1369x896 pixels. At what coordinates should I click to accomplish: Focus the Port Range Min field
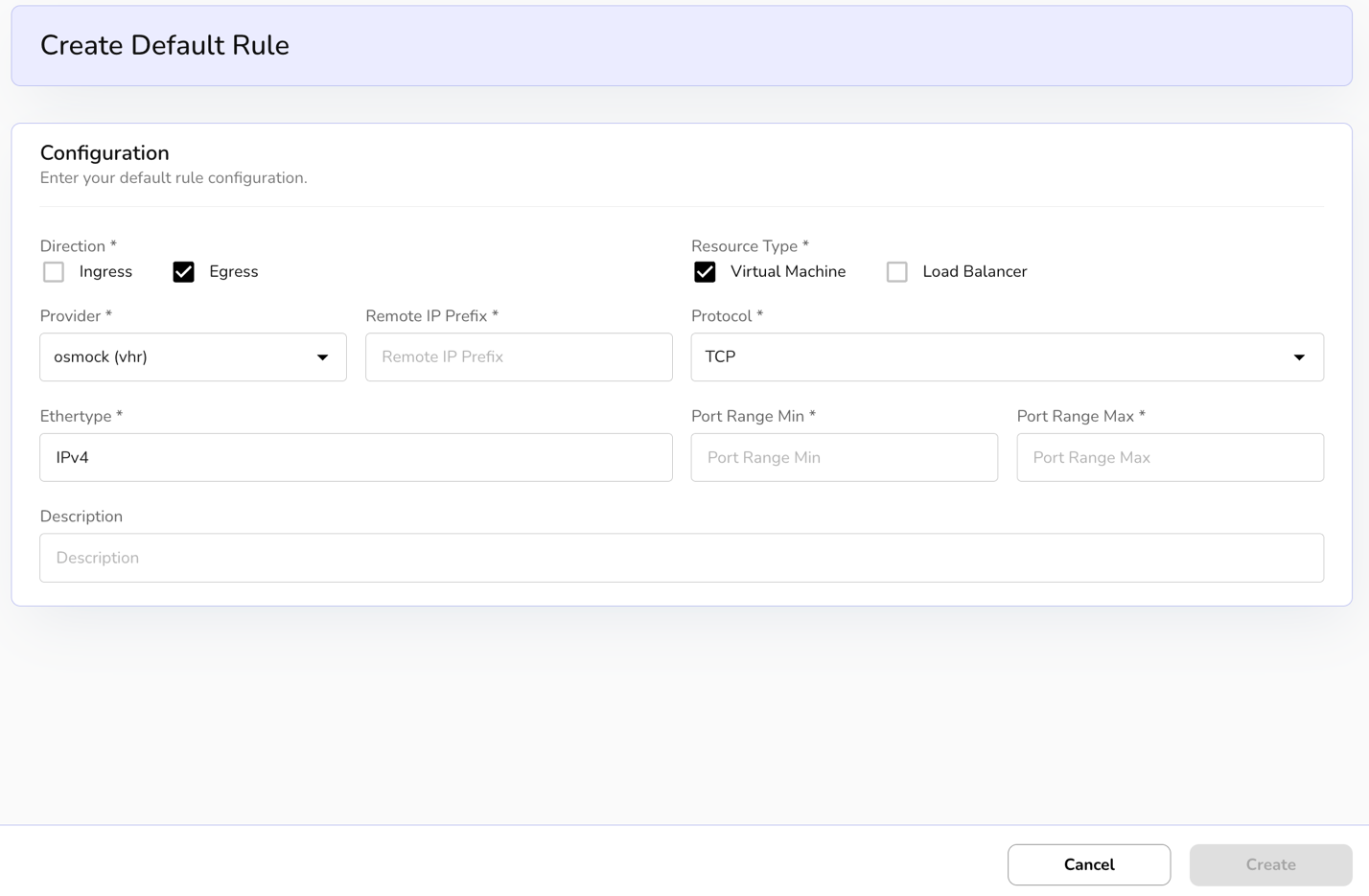point(844,458)
